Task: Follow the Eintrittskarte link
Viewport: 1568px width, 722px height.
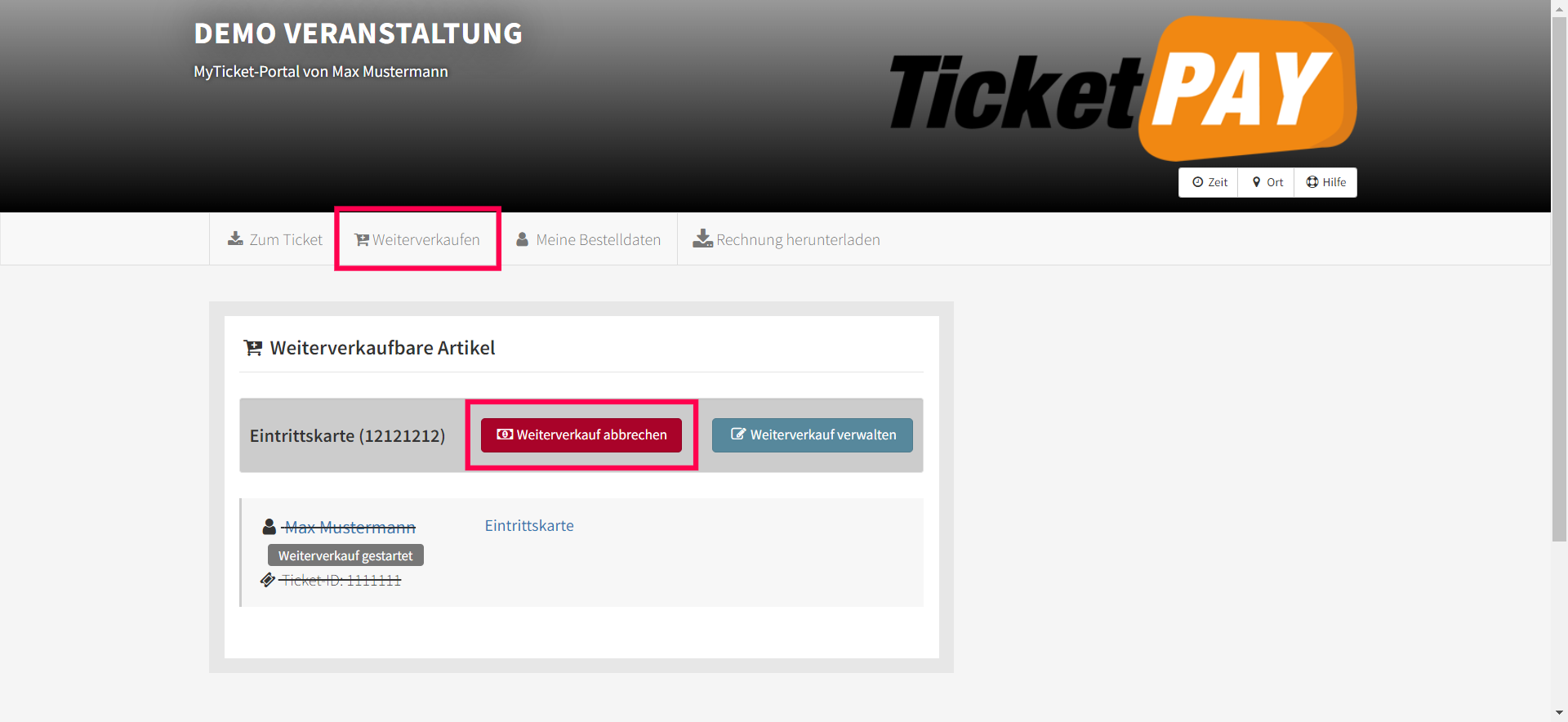Action: pyautogui.click(x=529, y=526)
